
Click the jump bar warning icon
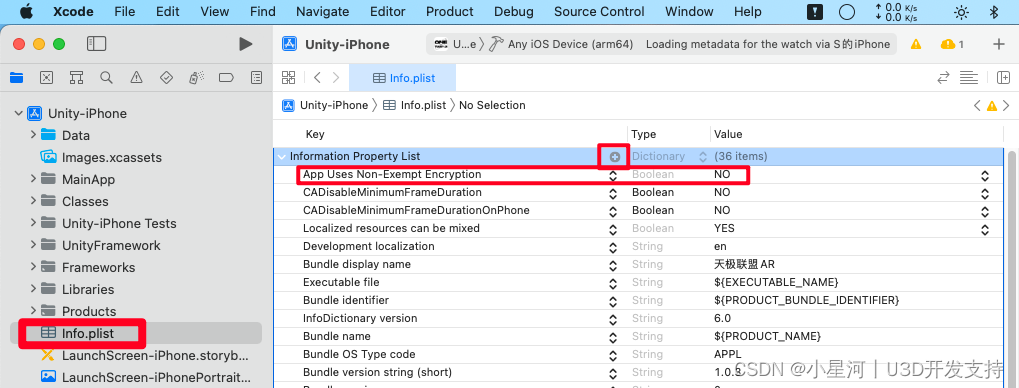(x=992, y=105)
